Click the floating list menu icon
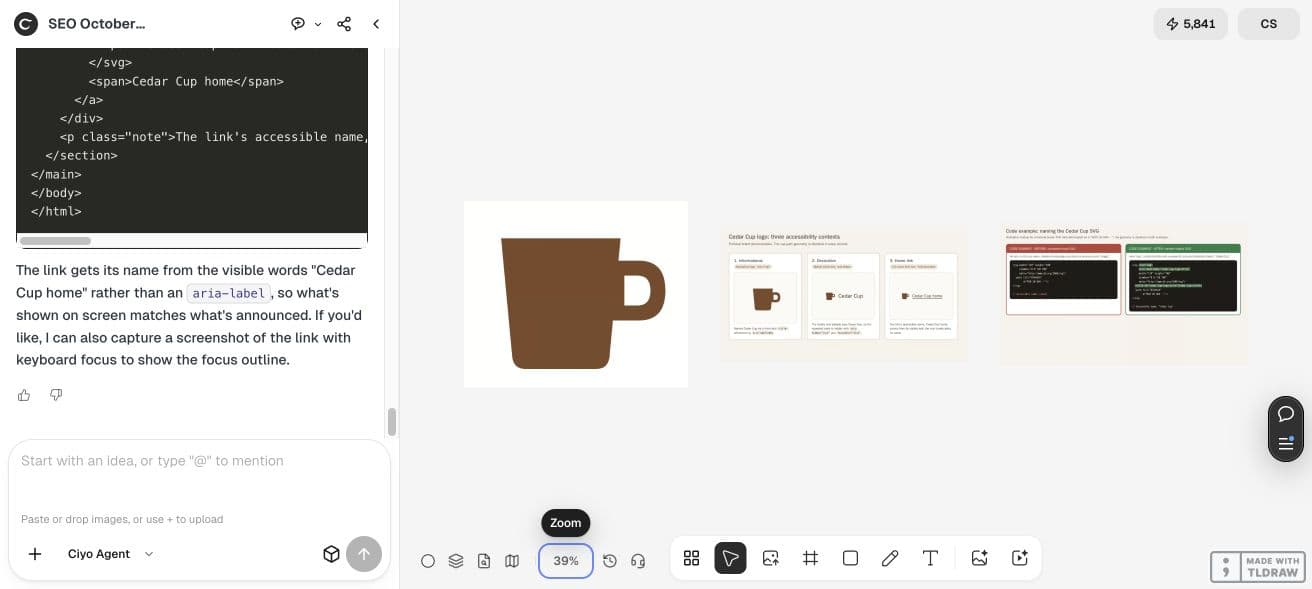1312x589 pixels. (1286, 443)
